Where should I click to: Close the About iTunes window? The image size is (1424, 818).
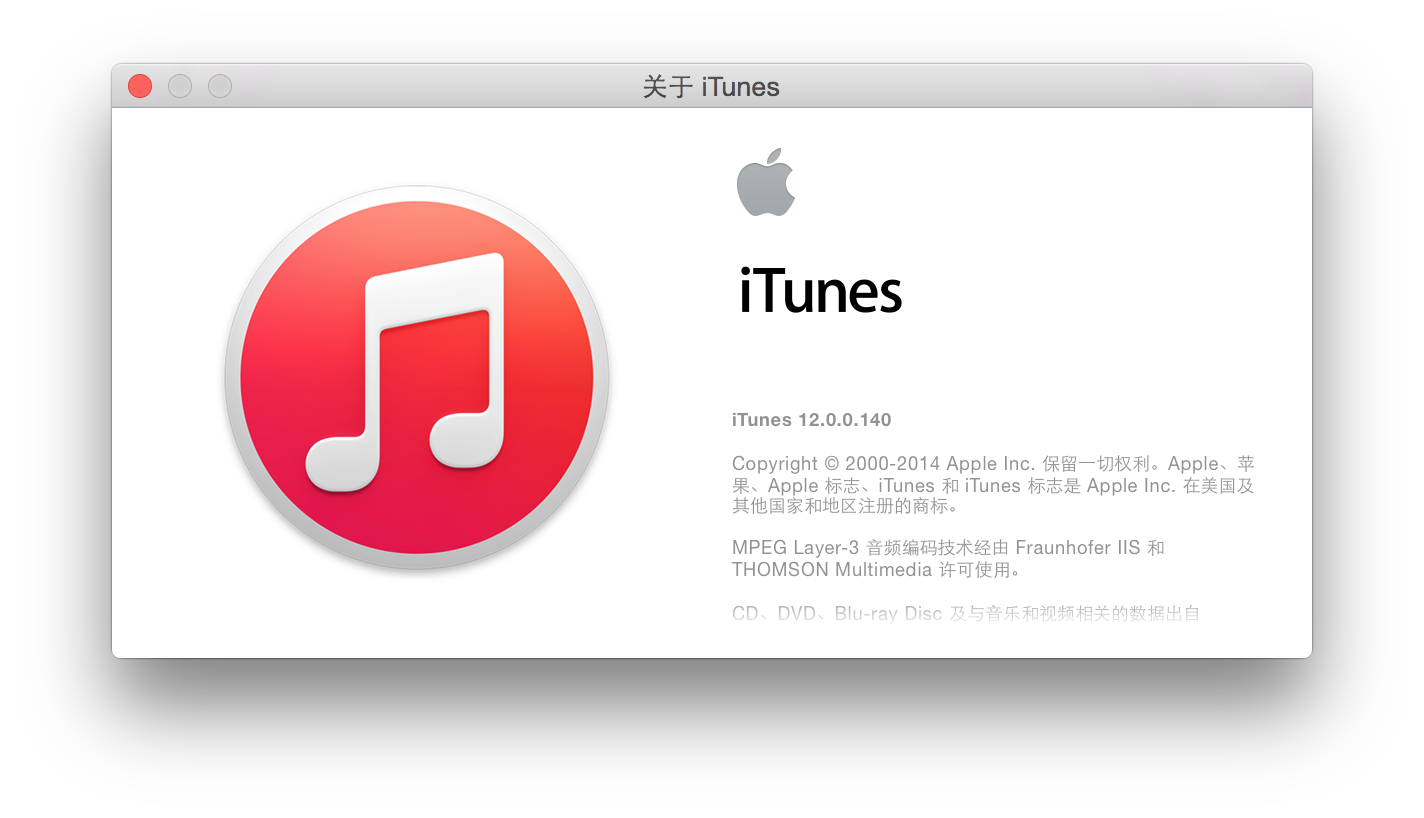coord(139,86)
